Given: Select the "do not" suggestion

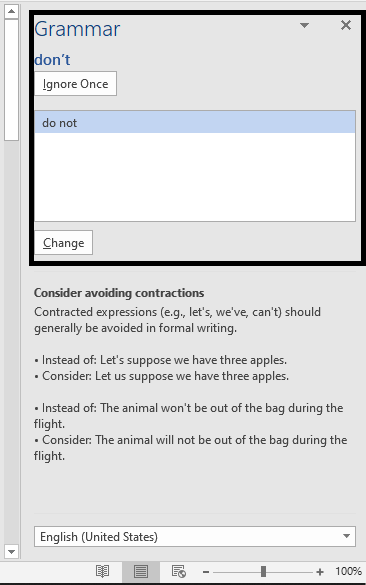Looking at the screenshot, I should (x=195, y=122).
